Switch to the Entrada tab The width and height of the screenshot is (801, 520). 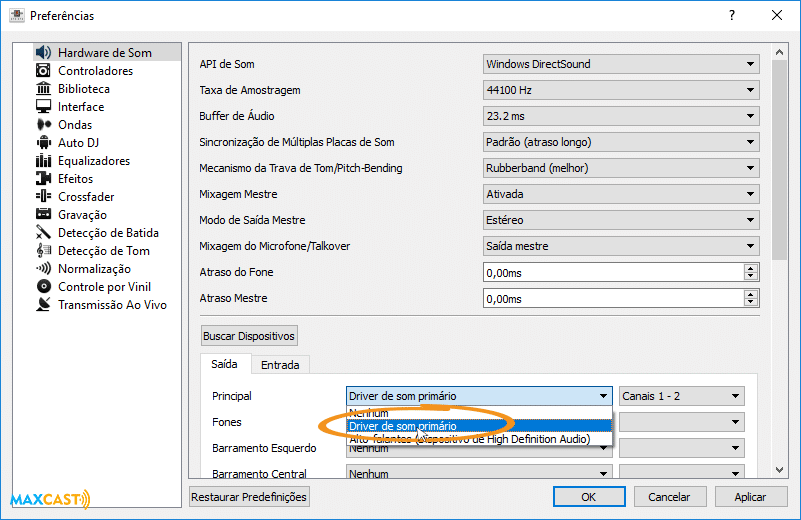[x=280, y=365]
